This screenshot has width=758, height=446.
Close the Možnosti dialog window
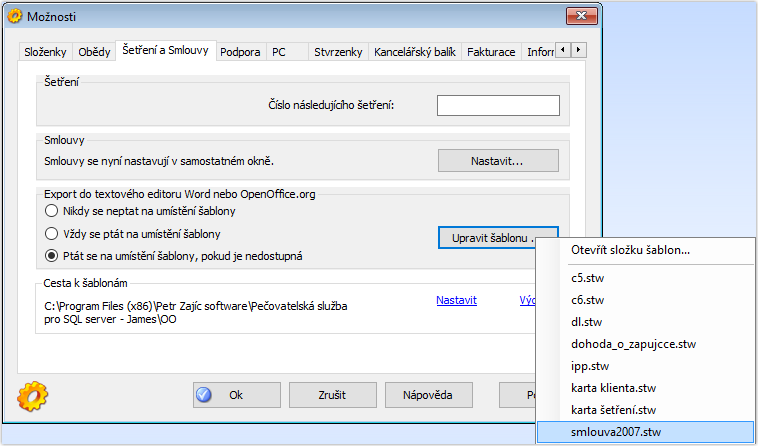581,16
